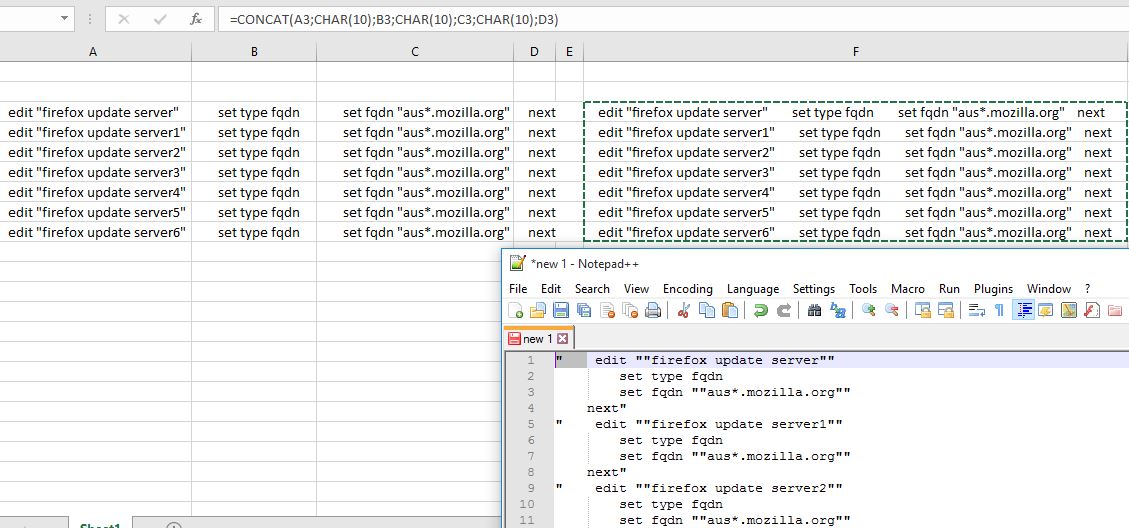Open Find with the binoculars icon
The image size is (1129, 528).
[815, 310]
